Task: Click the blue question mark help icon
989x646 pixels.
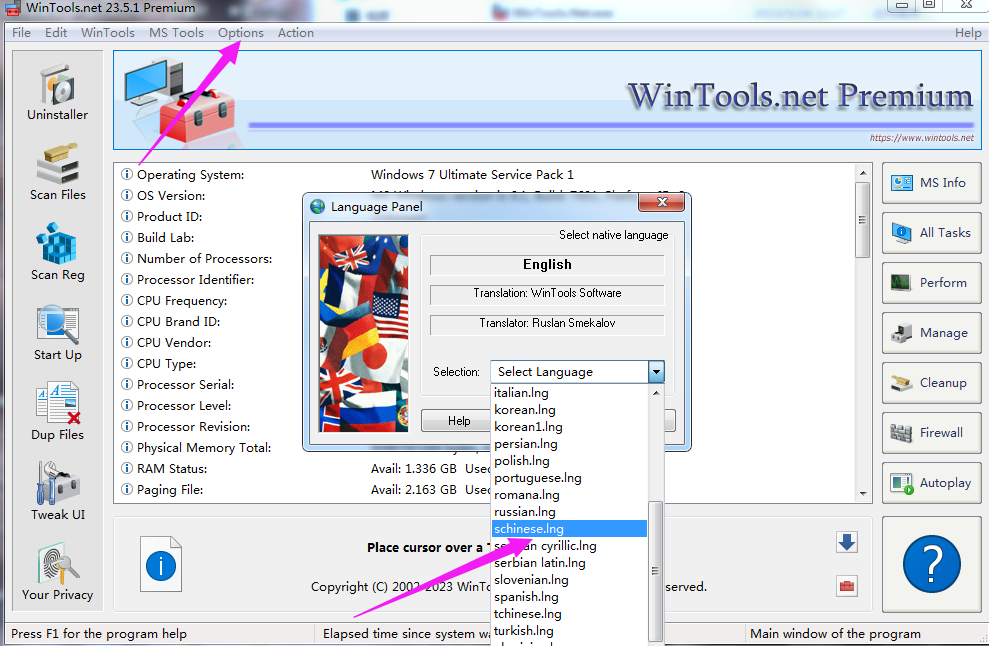Action: pyautogui.click(x=930, y=564)
